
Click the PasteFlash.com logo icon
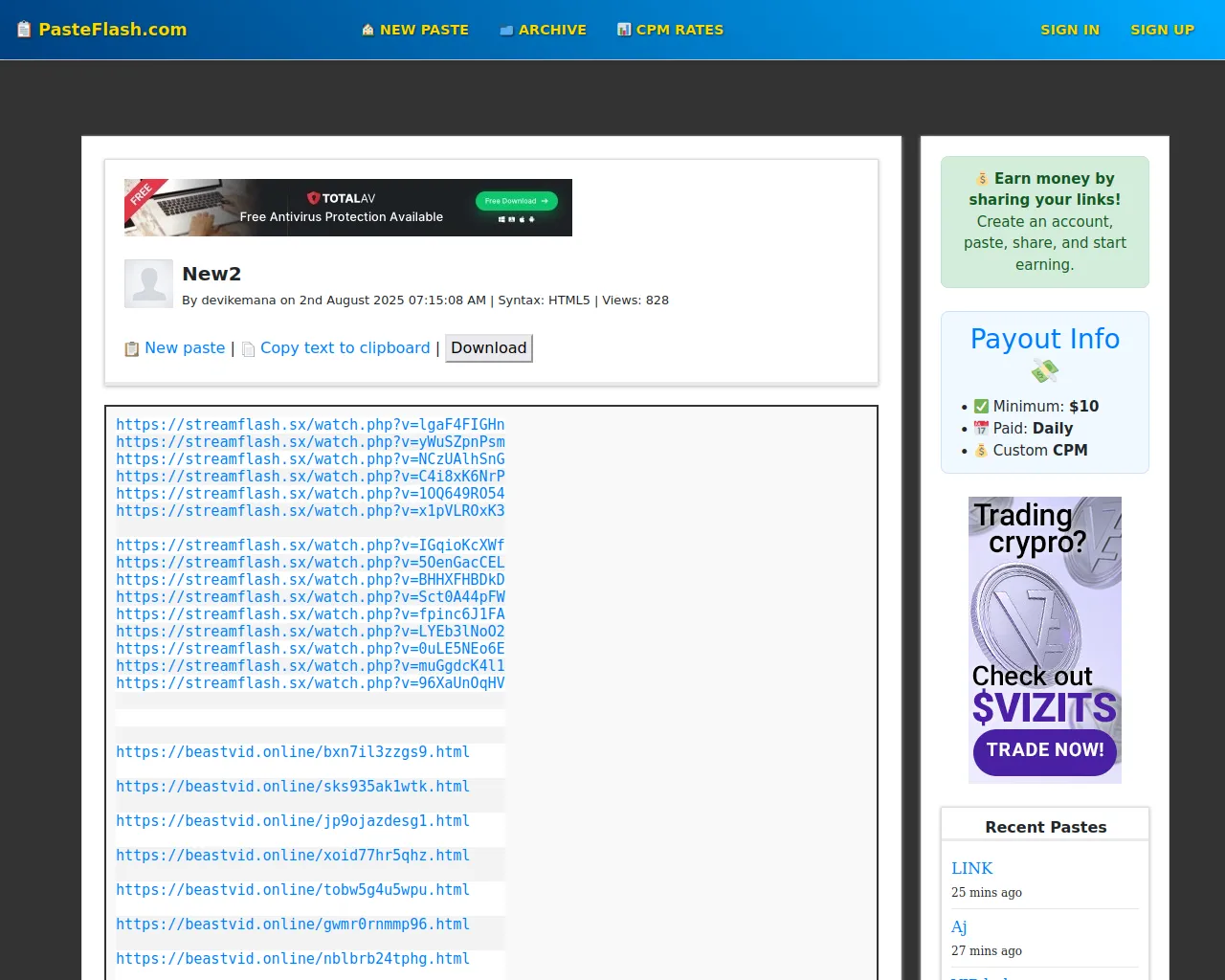coord(24,30)
